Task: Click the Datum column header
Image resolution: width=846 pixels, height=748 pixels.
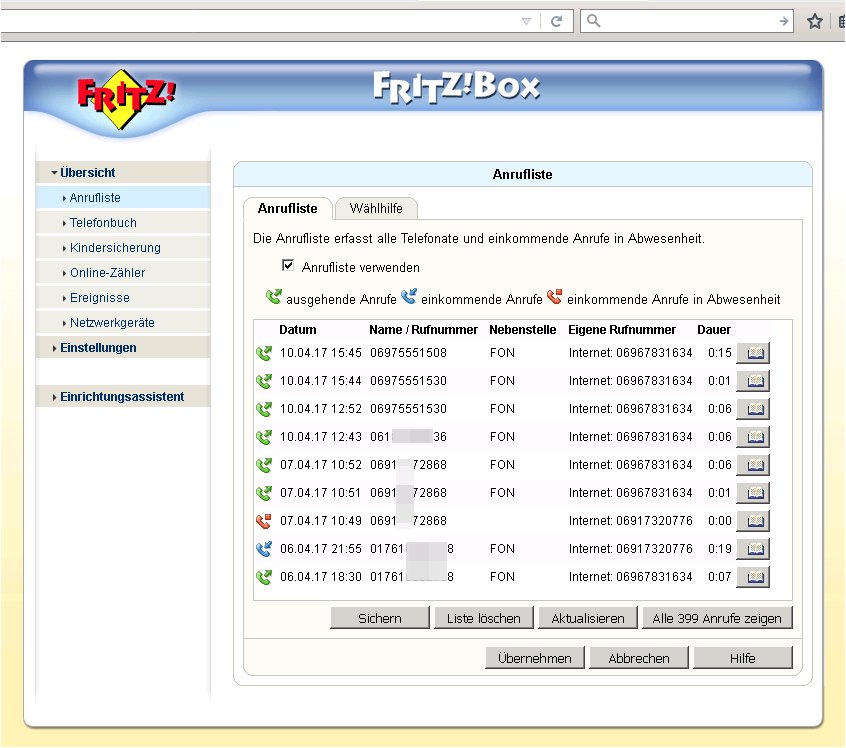Action: click(298, 330)
